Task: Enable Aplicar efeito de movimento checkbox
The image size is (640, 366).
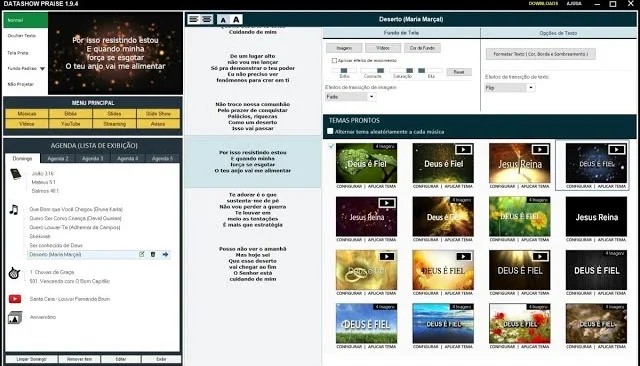Action: [334, 60]
